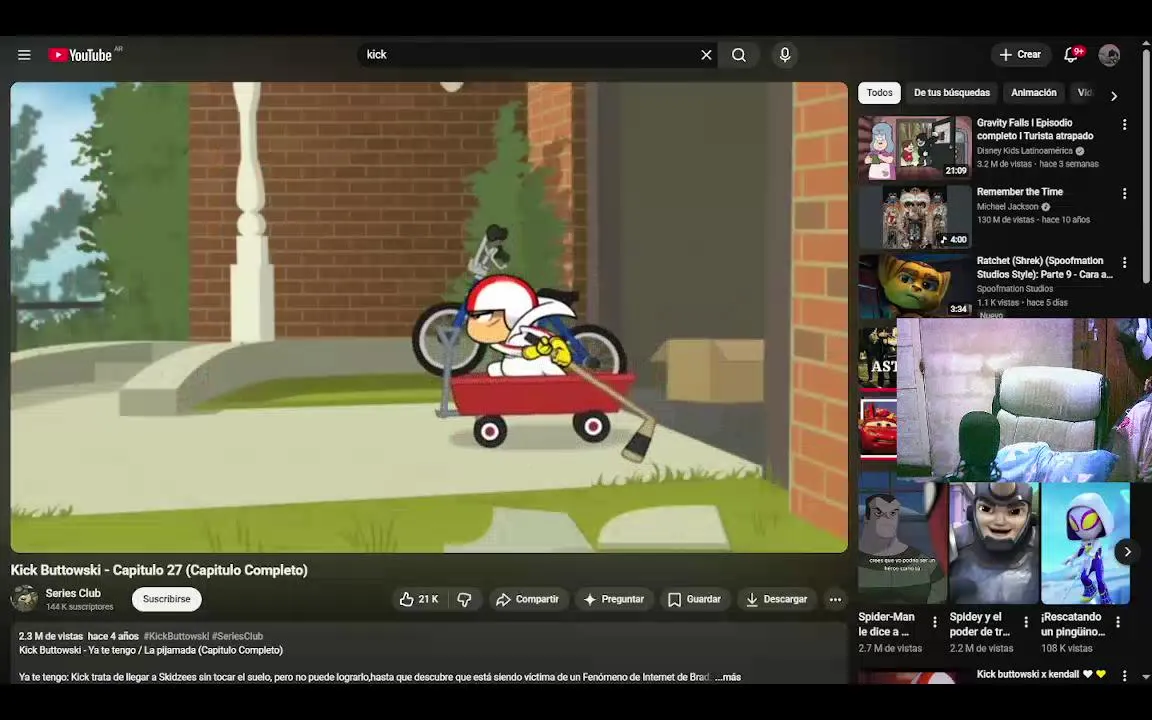Open options for the Spider-Man le dice short

(935, 622)
